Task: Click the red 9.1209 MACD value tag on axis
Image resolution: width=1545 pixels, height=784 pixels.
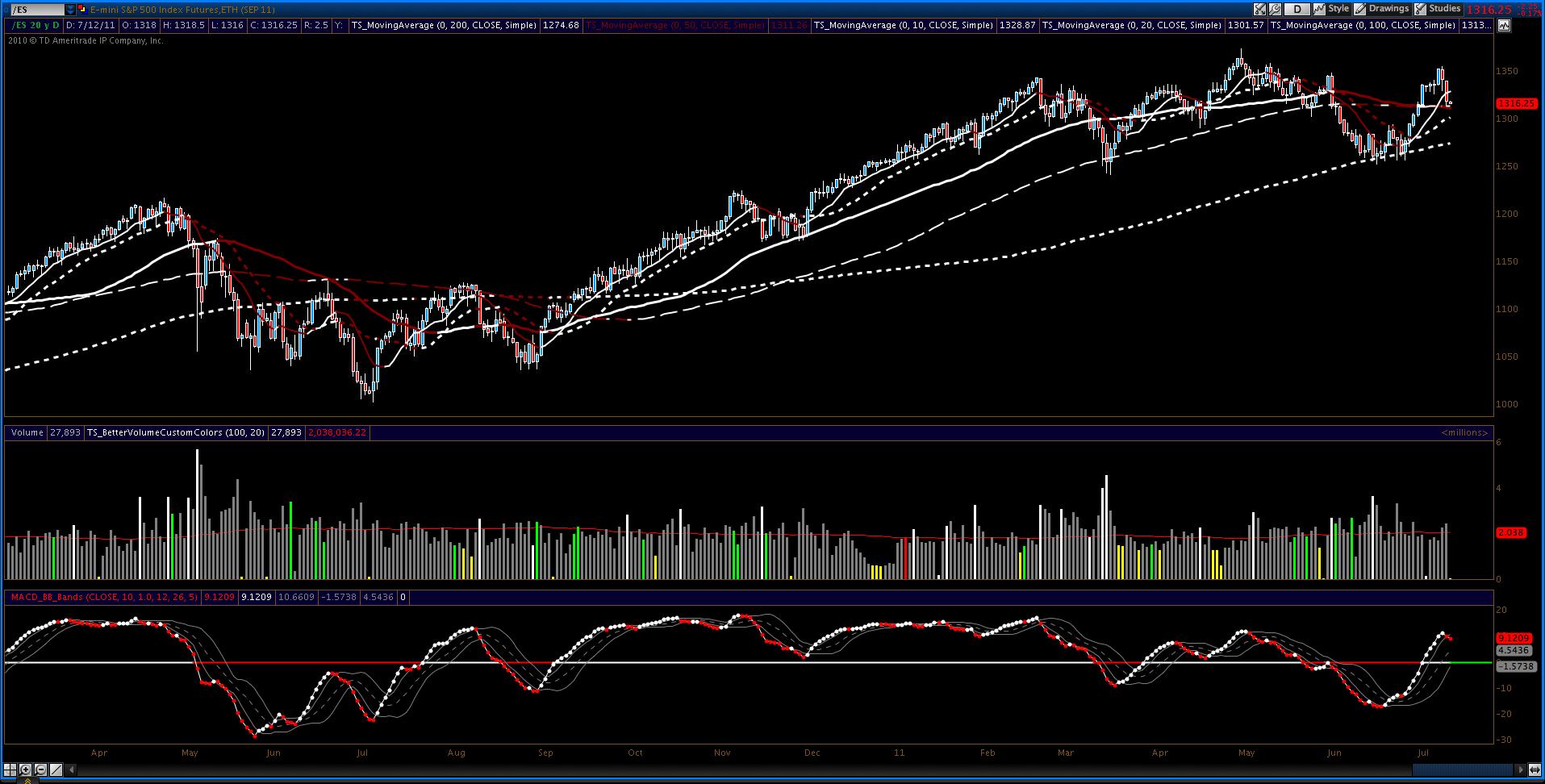Action: 1513,637
